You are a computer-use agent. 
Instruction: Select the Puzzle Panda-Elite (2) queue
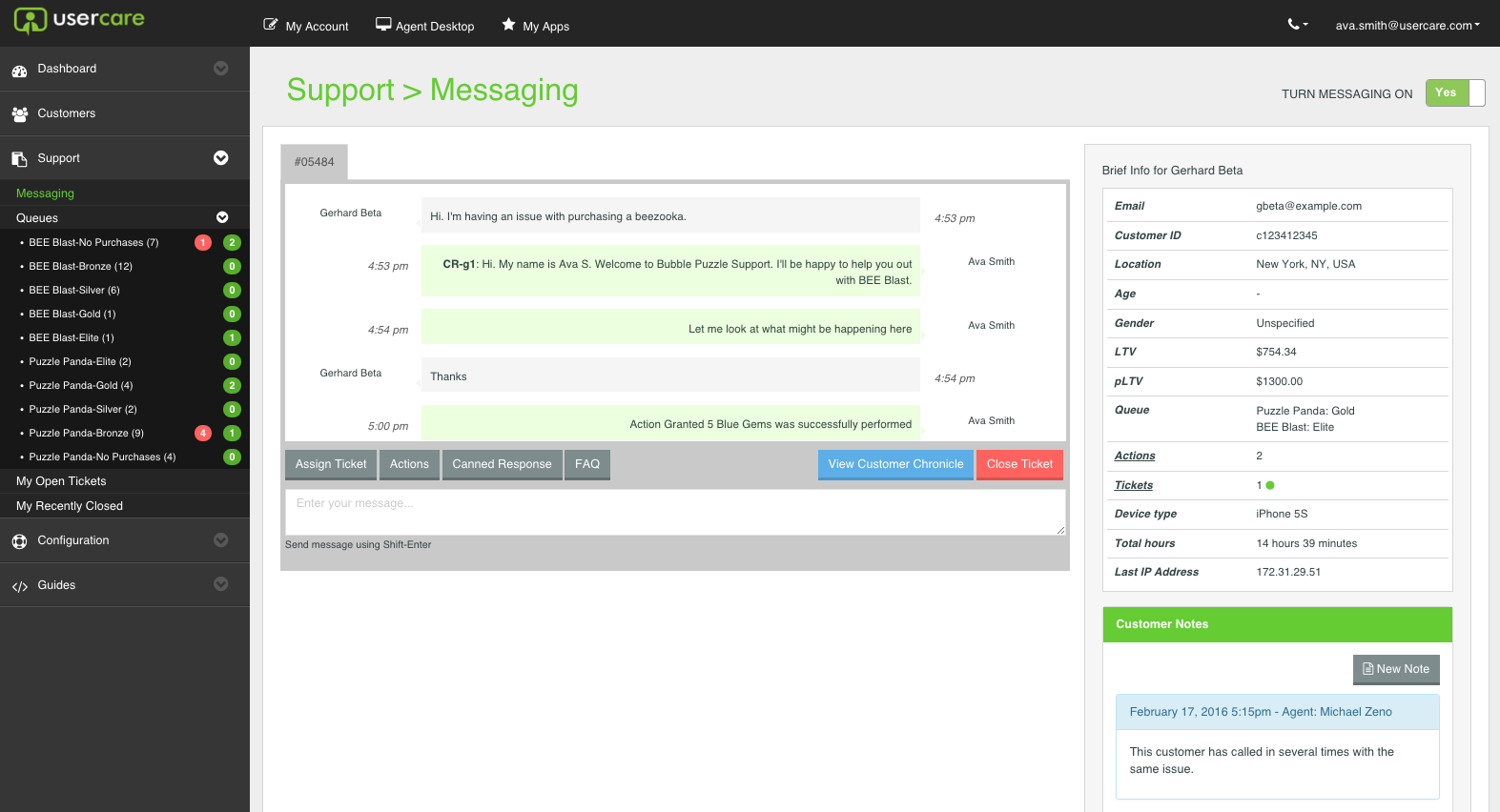(x=80, y=362)
